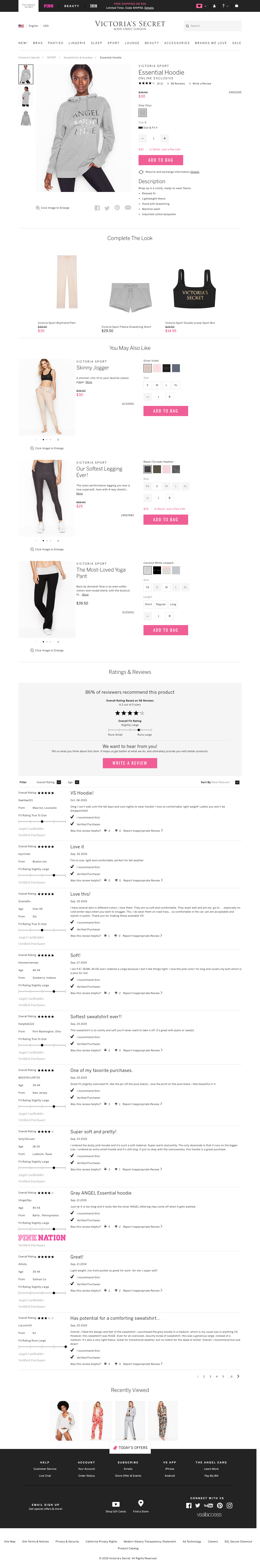Open the Overall Rating filter dropdown

[x=58, y=782]
